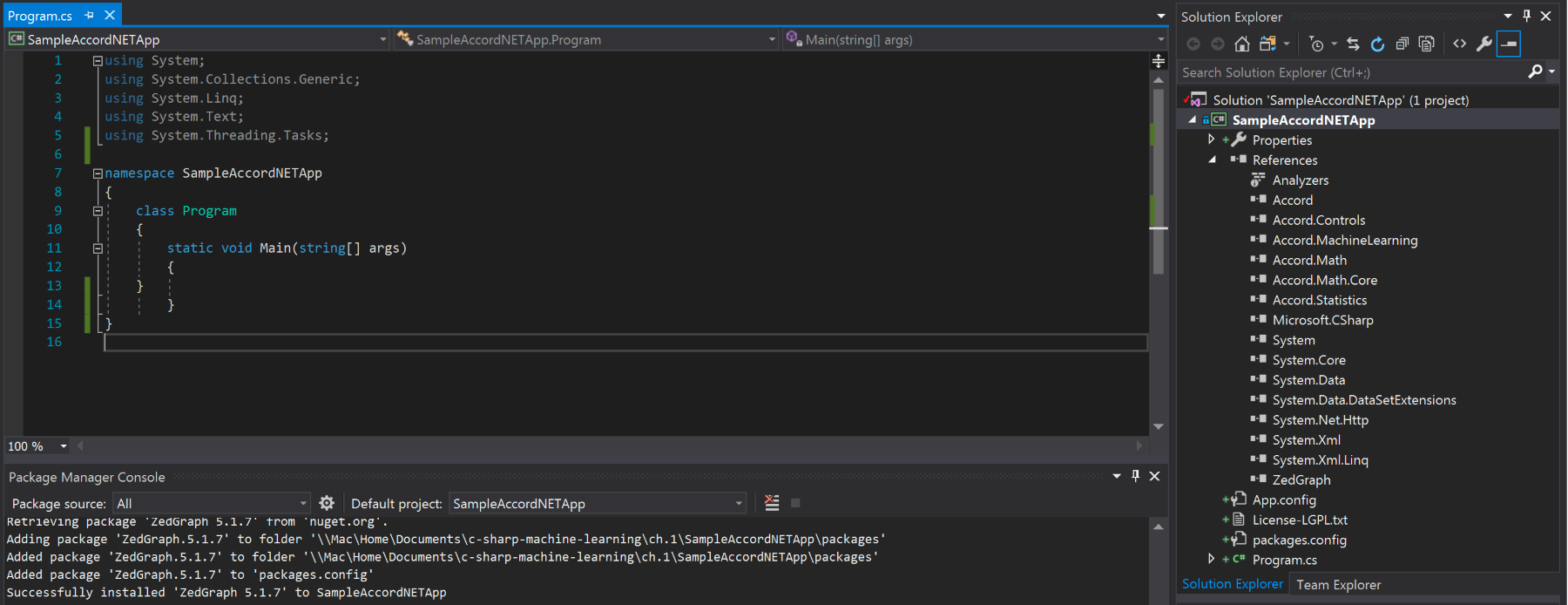Viewport: 1568px width, 605px height.
Task: Collapse the Main method block
Action: [x=98, y=248]
